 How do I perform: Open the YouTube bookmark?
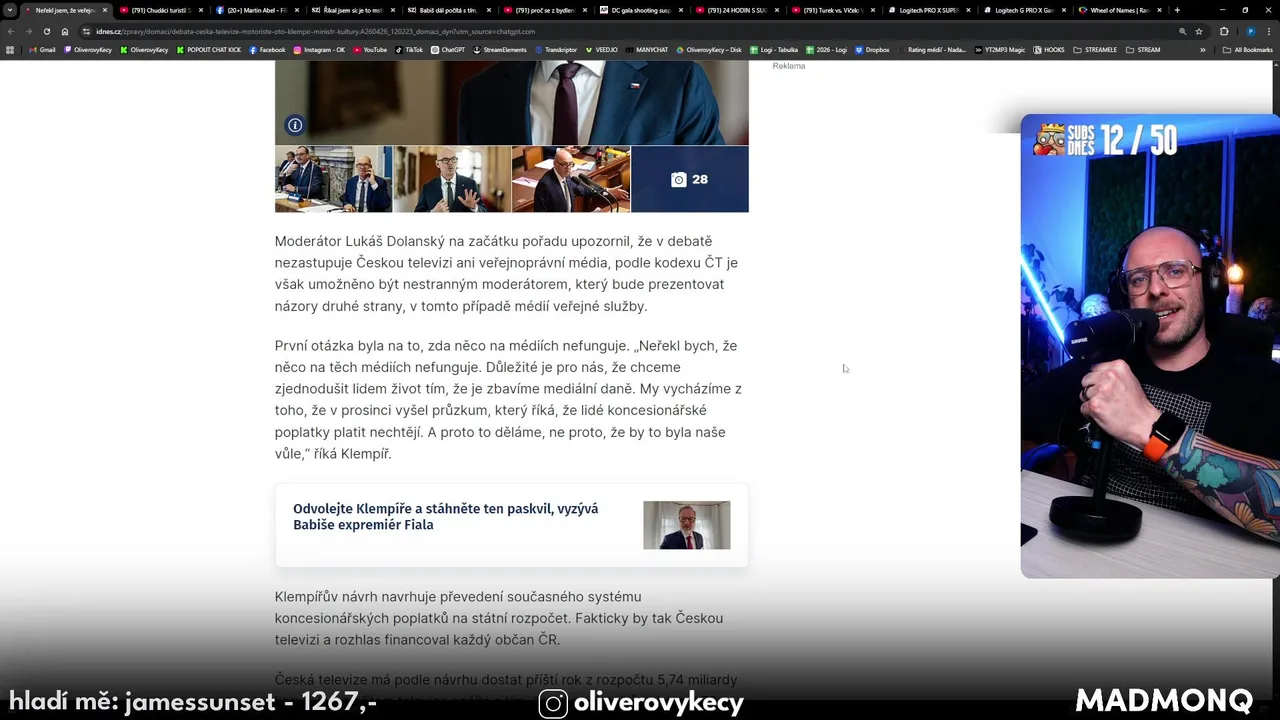[370, 49]
